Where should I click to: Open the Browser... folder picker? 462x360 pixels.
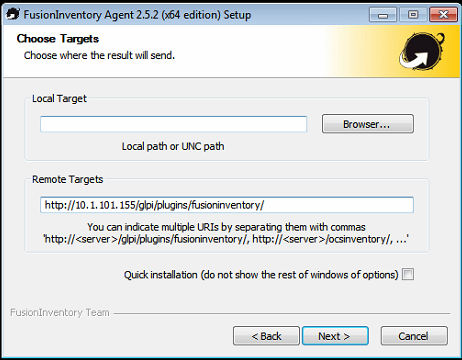[368, 124]
